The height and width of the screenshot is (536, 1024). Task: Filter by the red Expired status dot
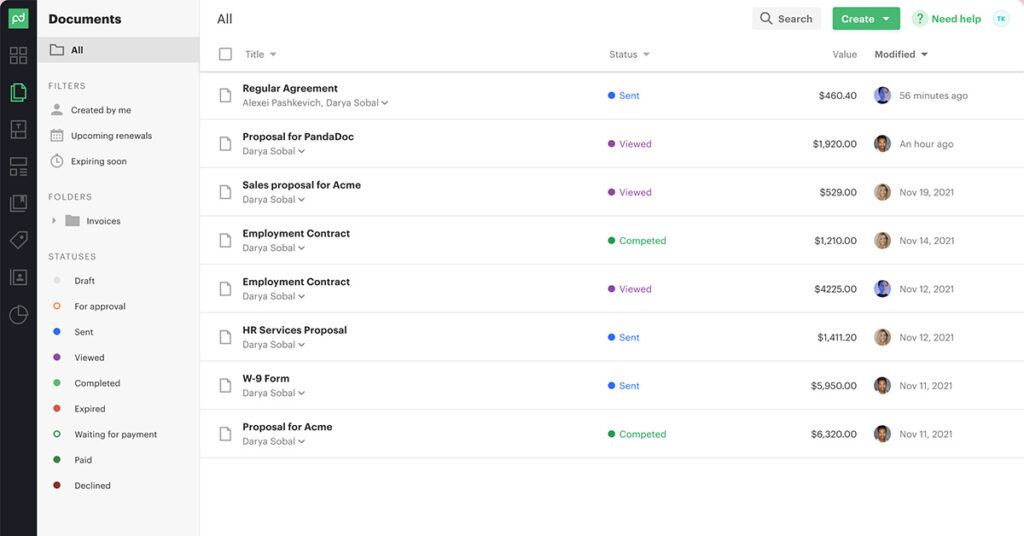coord(57,409)
